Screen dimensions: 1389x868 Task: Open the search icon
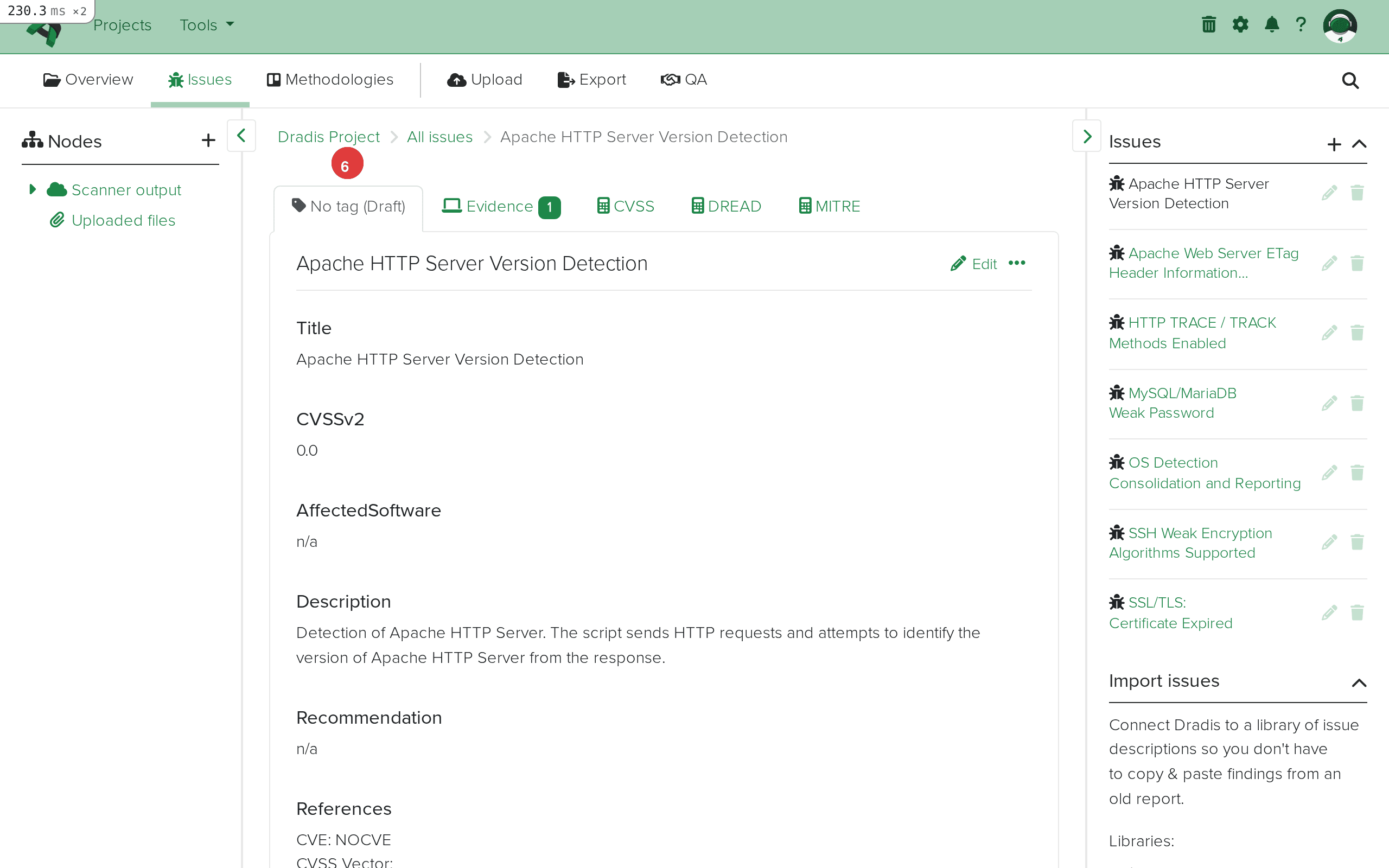point(1350,80)
